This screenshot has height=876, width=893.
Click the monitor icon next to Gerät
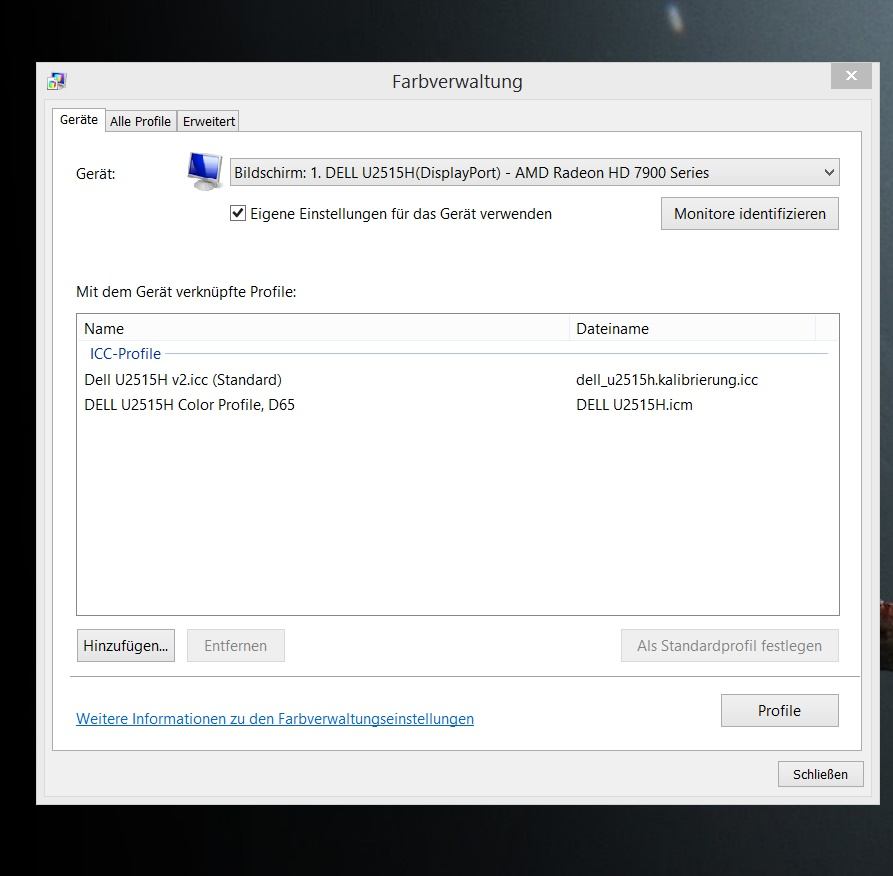(204, 171)
